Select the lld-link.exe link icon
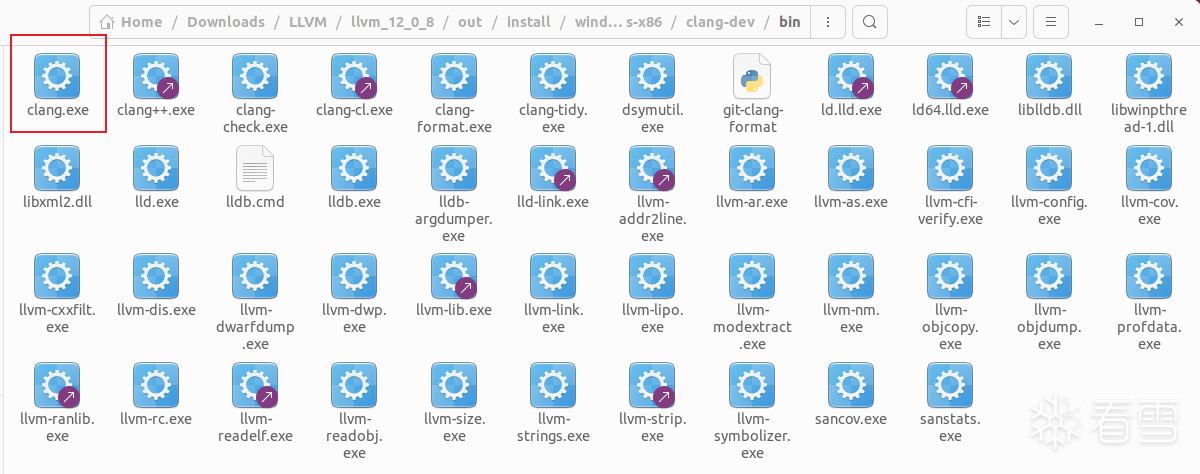The width and height of the screenshot is (1200, 474). tap(553, 168)
